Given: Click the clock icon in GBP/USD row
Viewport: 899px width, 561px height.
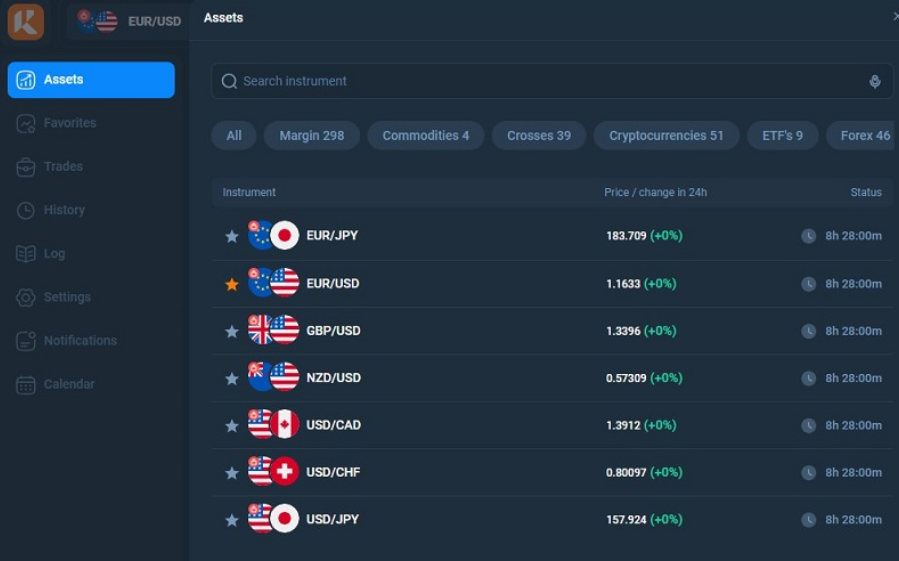Looking at the screenshot, I should coord(808,331).
